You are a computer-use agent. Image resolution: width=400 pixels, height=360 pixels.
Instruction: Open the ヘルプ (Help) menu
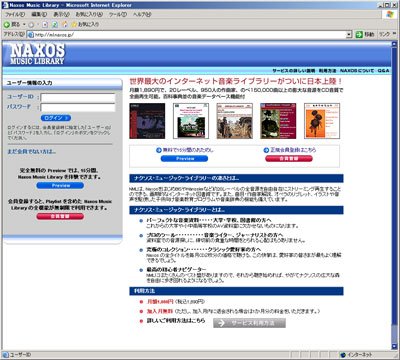142,14
